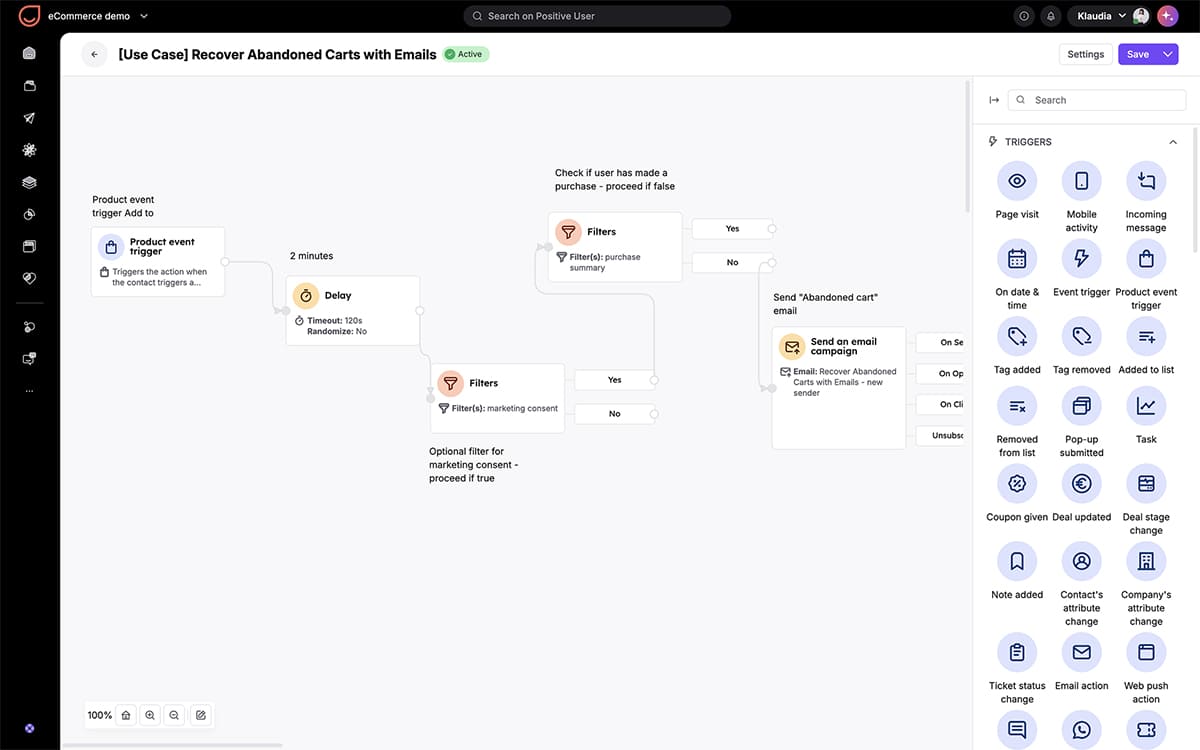Select the Email action trigger icon

[1081, 653]
